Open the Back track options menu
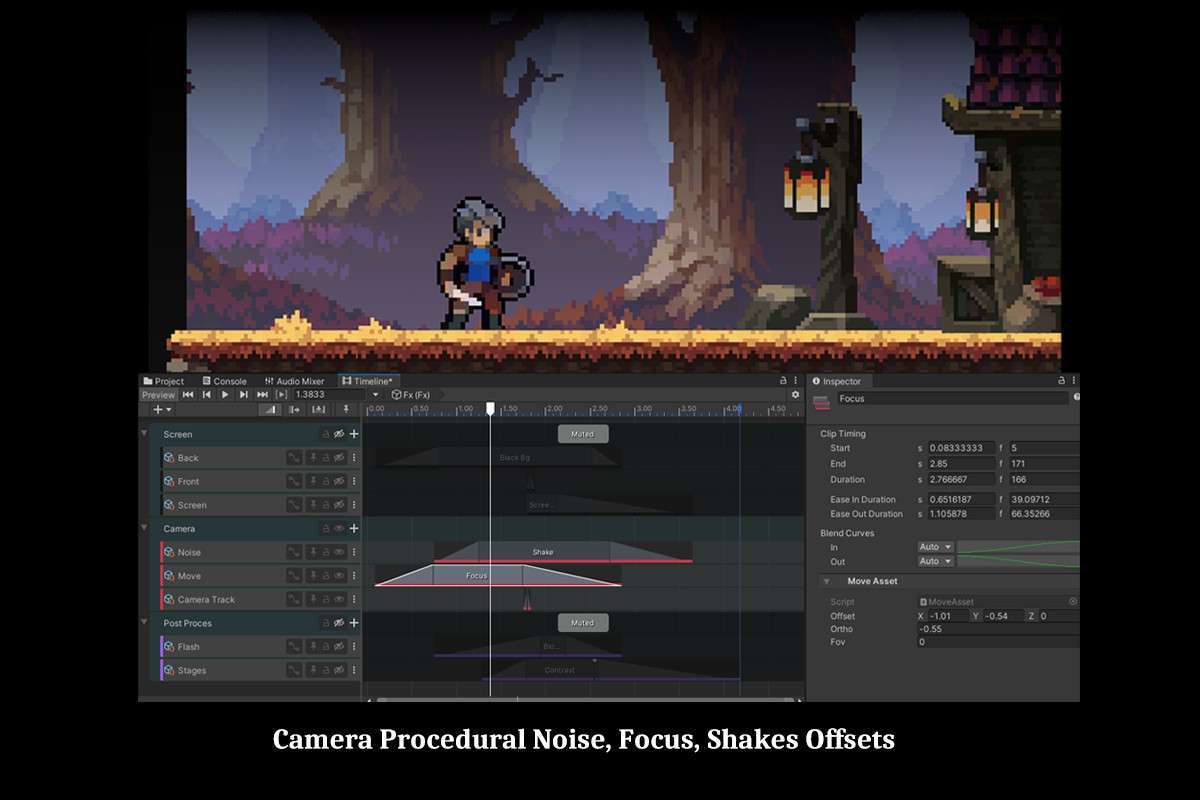Screen dimensions: 1200x800 click(353, 458)
